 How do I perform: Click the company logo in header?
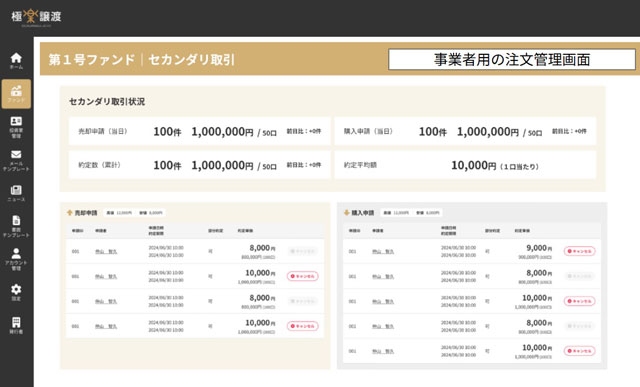click(36, 17)
